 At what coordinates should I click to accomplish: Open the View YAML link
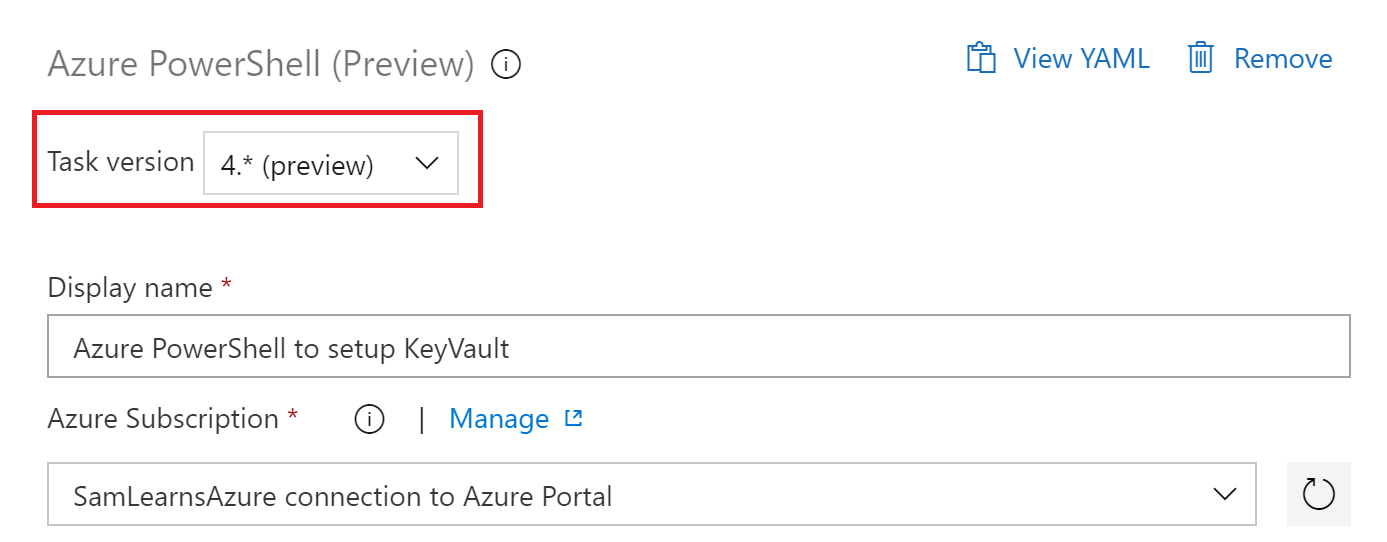(1081, 59)
